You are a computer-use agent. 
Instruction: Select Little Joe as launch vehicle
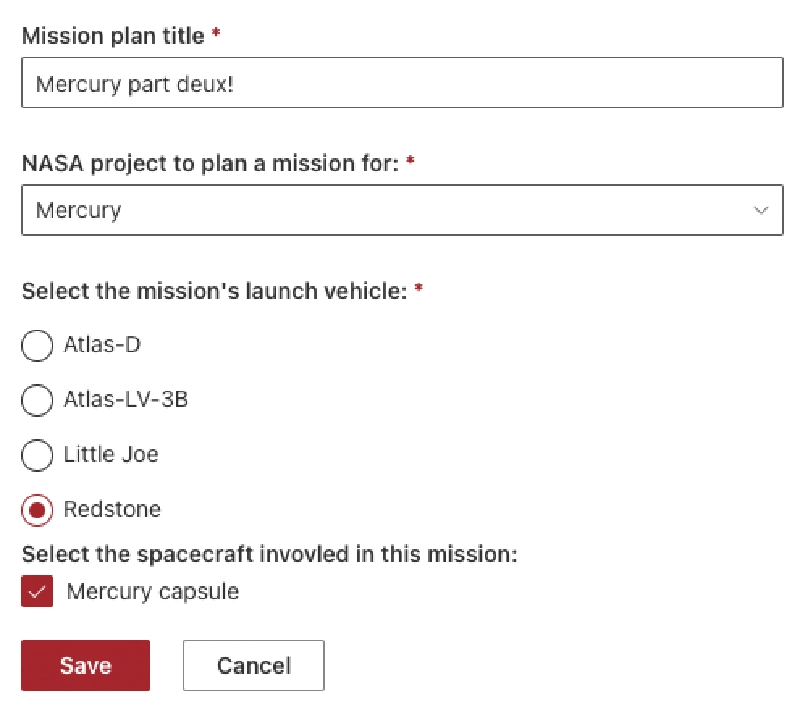click(x=37, y=455)
